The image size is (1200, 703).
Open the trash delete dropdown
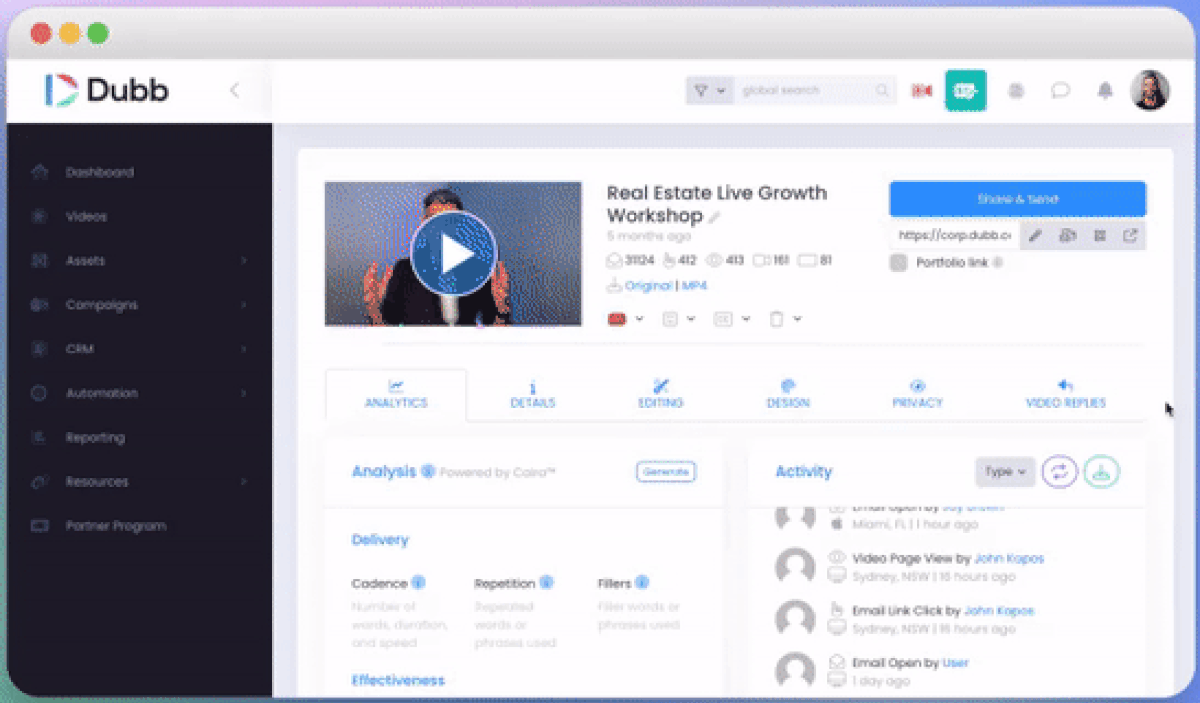click(785, 319)
